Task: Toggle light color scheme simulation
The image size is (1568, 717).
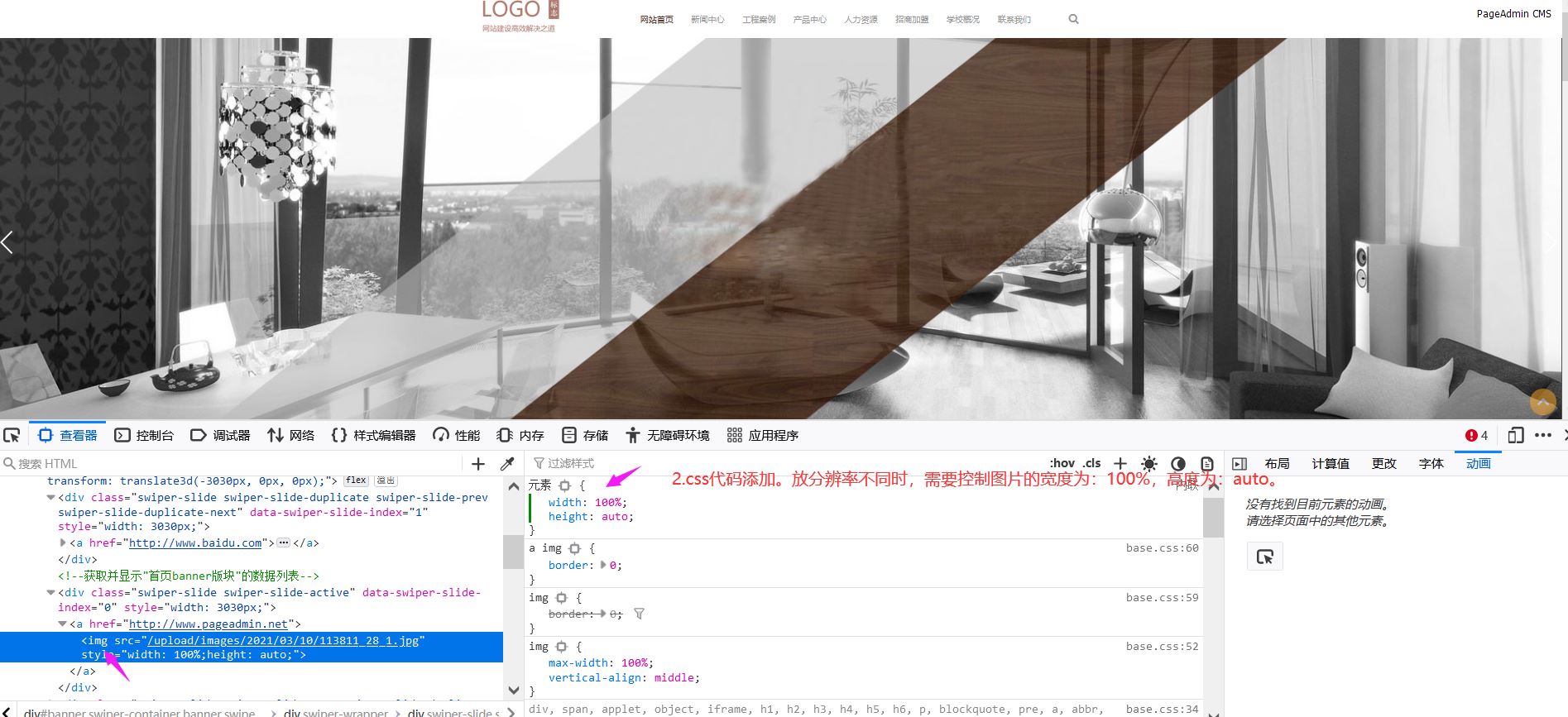Action: click(1149, 464)
